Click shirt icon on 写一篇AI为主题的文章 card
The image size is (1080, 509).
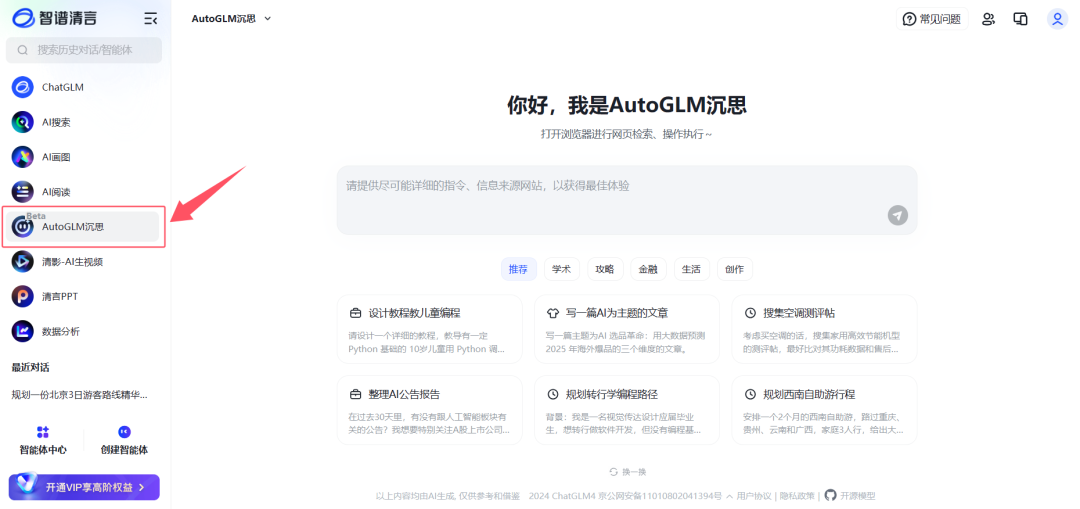point(552,313)
